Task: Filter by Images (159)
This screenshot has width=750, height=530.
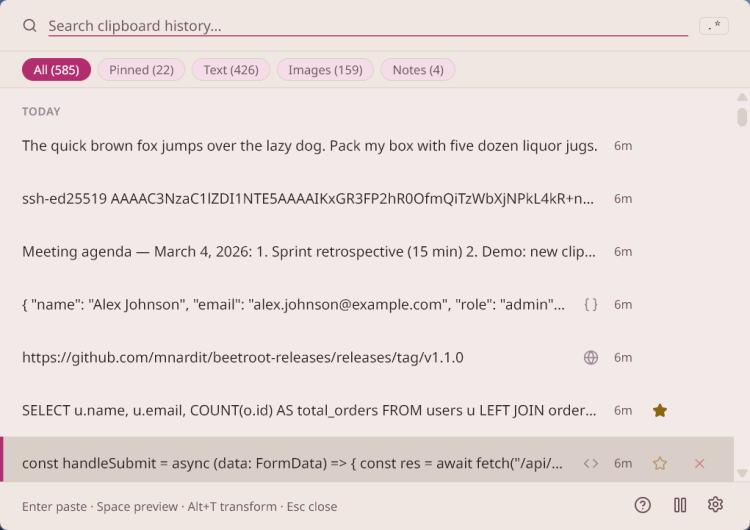Action: 325,69
